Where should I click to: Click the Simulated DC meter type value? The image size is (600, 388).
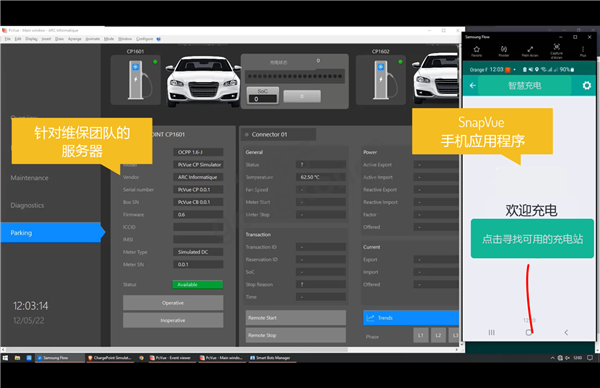(198, 252)
